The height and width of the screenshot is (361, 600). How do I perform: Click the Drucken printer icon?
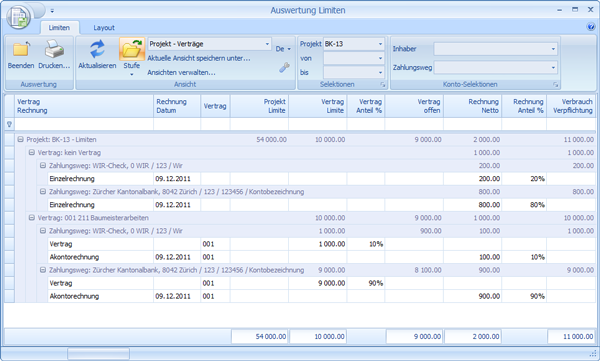click(x=54, y=50)
